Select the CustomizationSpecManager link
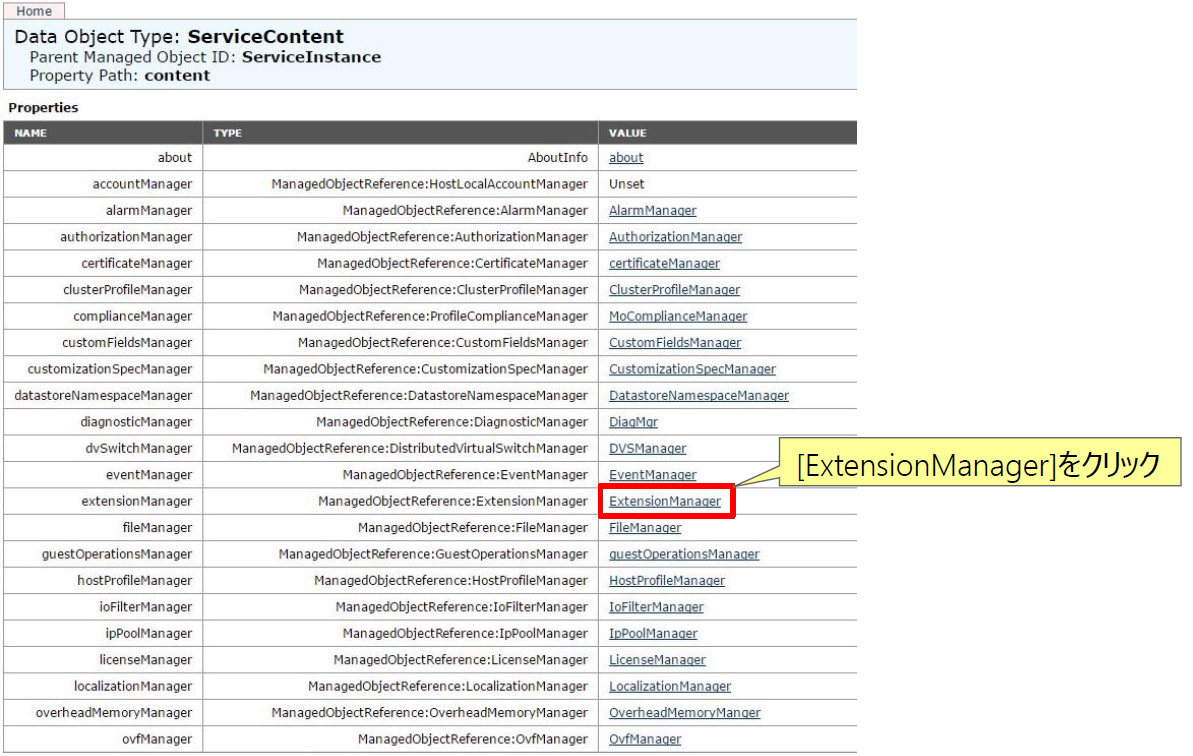The image size is (1193, 756). point(692,369)
